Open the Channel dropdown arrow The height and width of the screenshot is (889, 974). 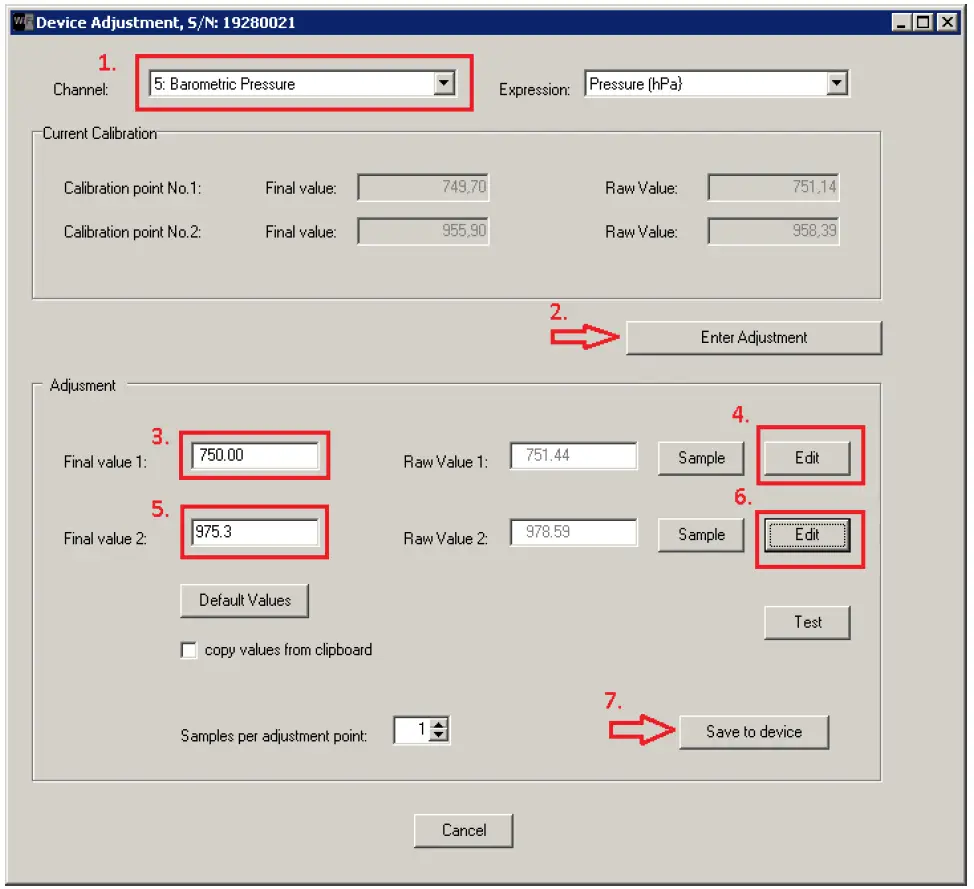tap(444, 83)
